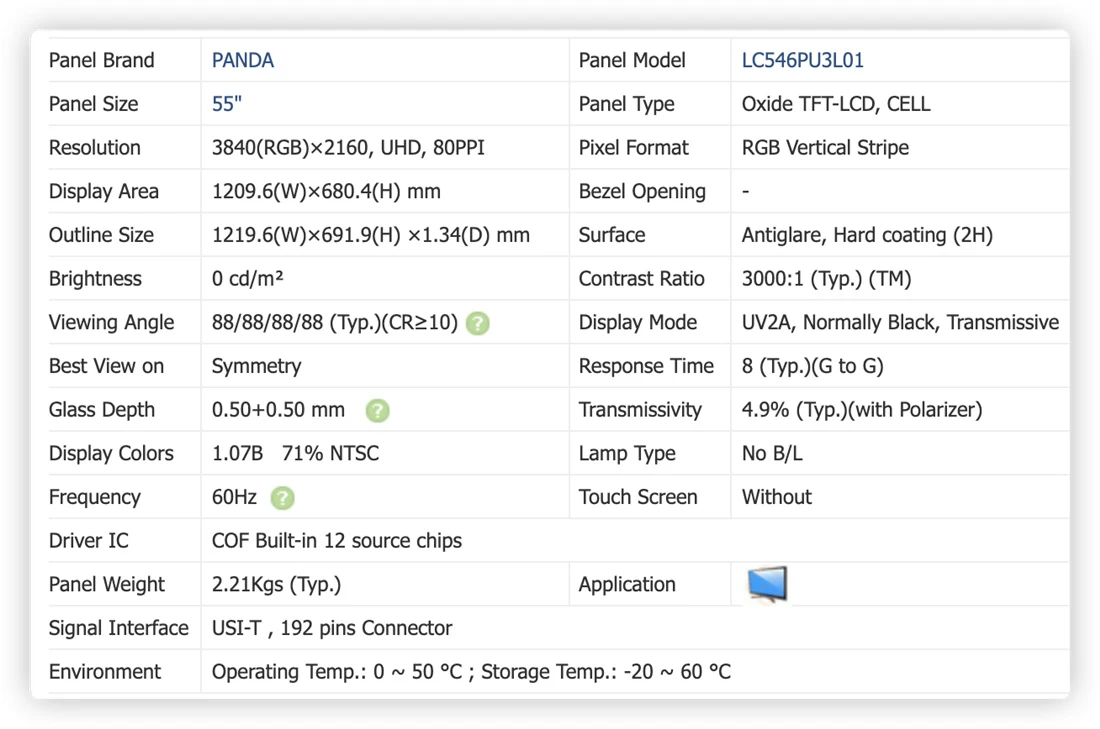Click the help icon beside Viewing Angle value
The height and width of the screenshot is (729, 1100).
point(478,323)
